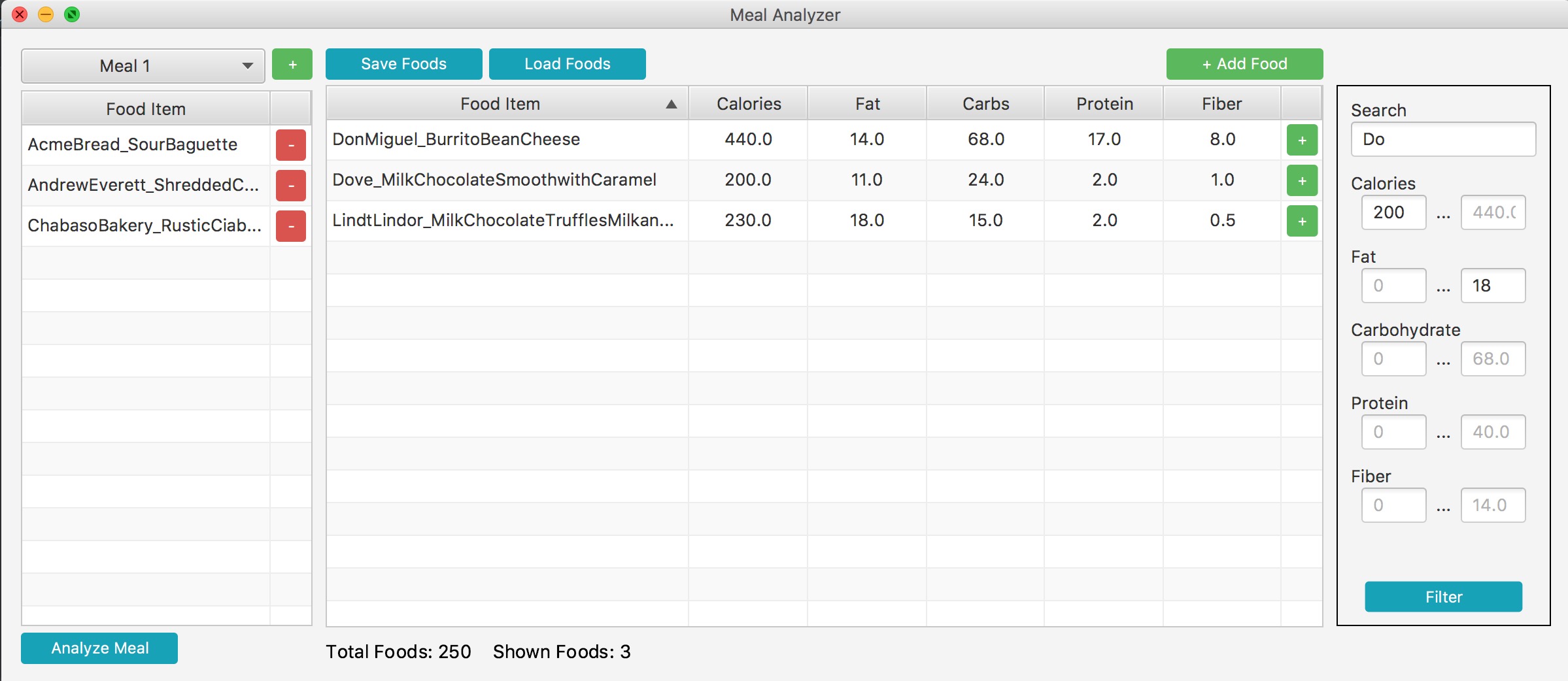Screen dimensions: 1568x681
Task: Apply filters with the Filter button
Action: (1443, 597)
